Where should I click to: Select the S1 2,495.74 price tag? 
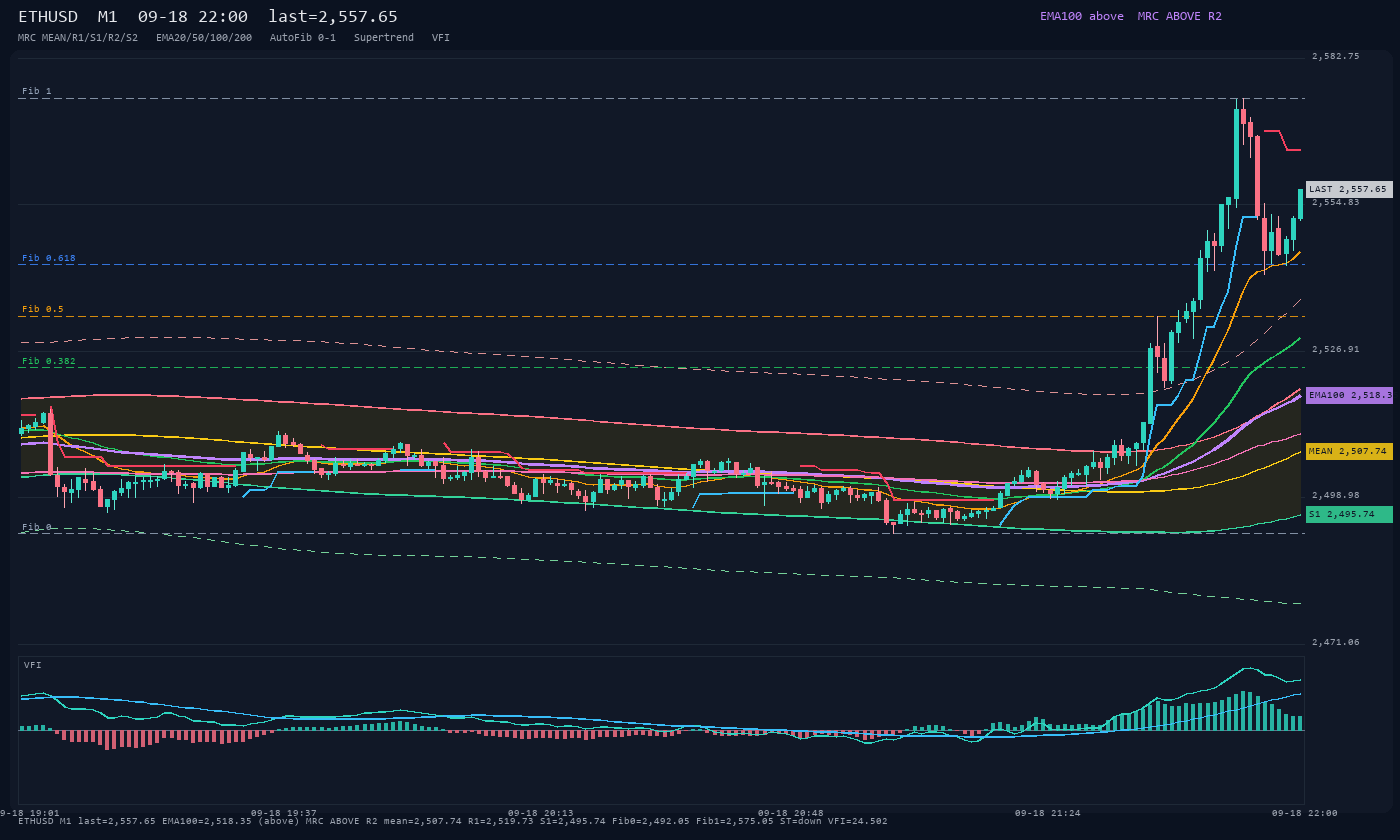pyautogui.click(x=1349, y=514)
